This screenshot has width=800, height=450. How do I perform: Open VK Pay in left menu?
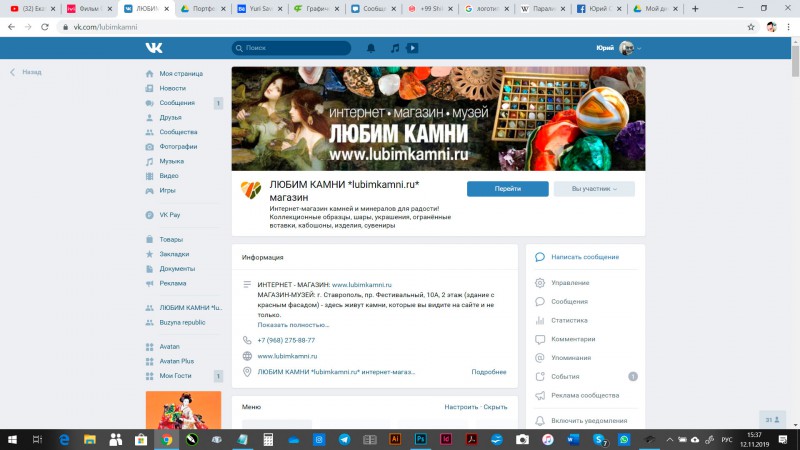(169, 215)
